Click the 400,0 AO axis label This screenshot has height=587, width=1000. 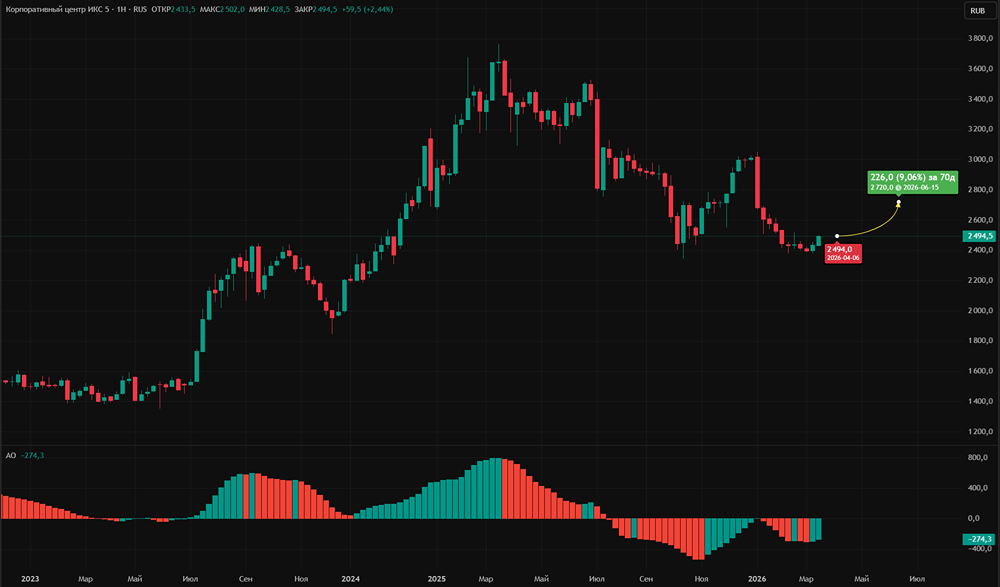pos(978,488)
